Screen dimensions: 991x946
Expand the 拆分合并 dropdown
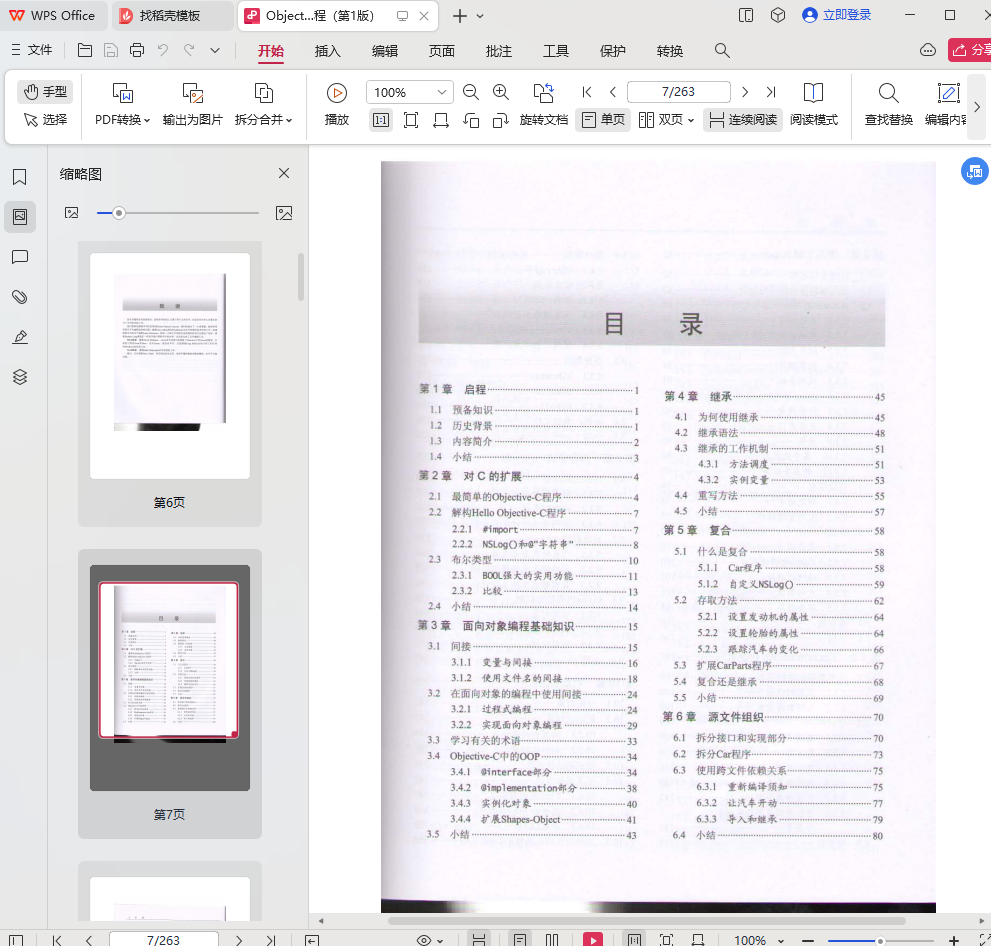click(x=263, y=120)
